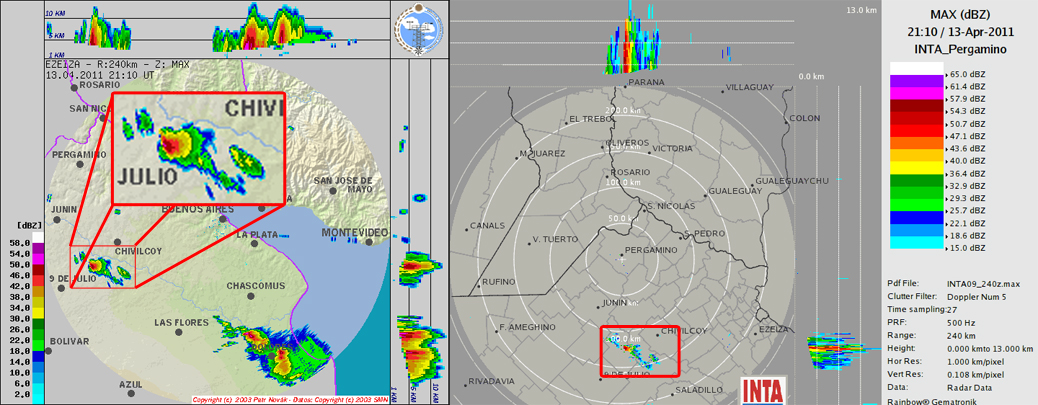Pick the 61.4 dBZ purple swatch

click(x=916, y=81)
